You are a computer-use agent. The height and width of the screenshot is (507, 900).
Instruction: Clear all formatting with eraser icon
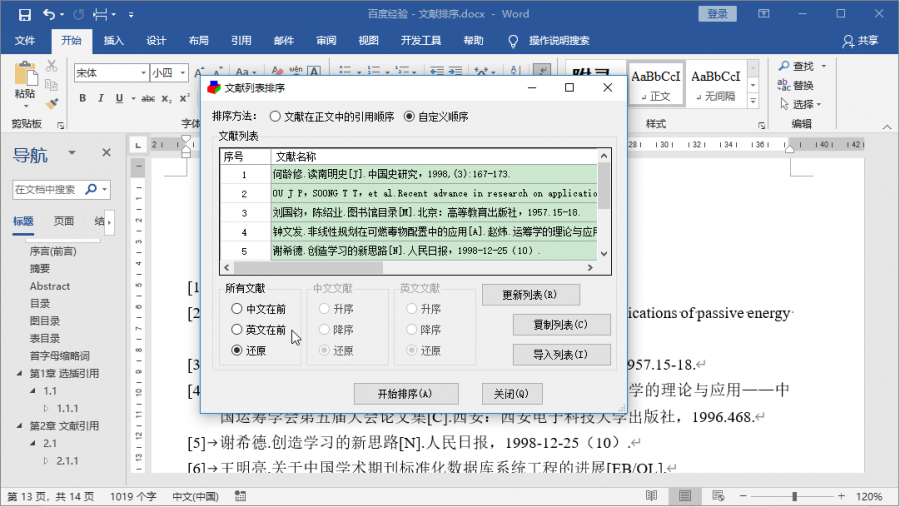click(x=278, y=71)
